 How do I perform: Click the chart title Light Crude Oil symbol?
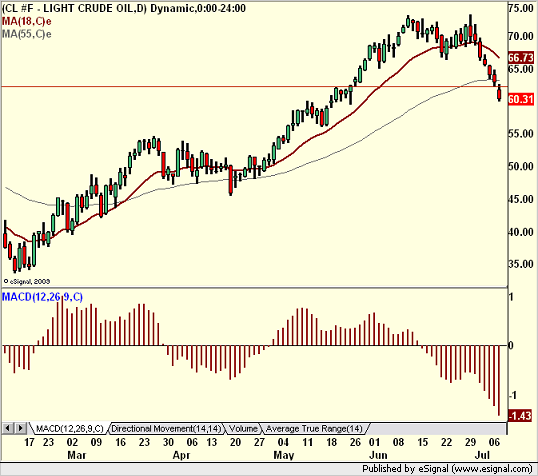tap(74, 8)
